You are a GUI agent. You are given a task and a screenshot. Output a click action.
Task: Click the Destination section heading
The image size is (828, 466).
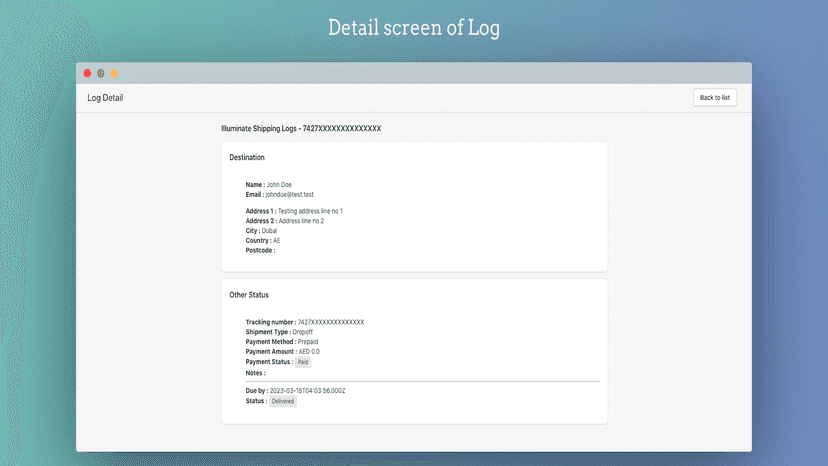click(x=247, y=157)
